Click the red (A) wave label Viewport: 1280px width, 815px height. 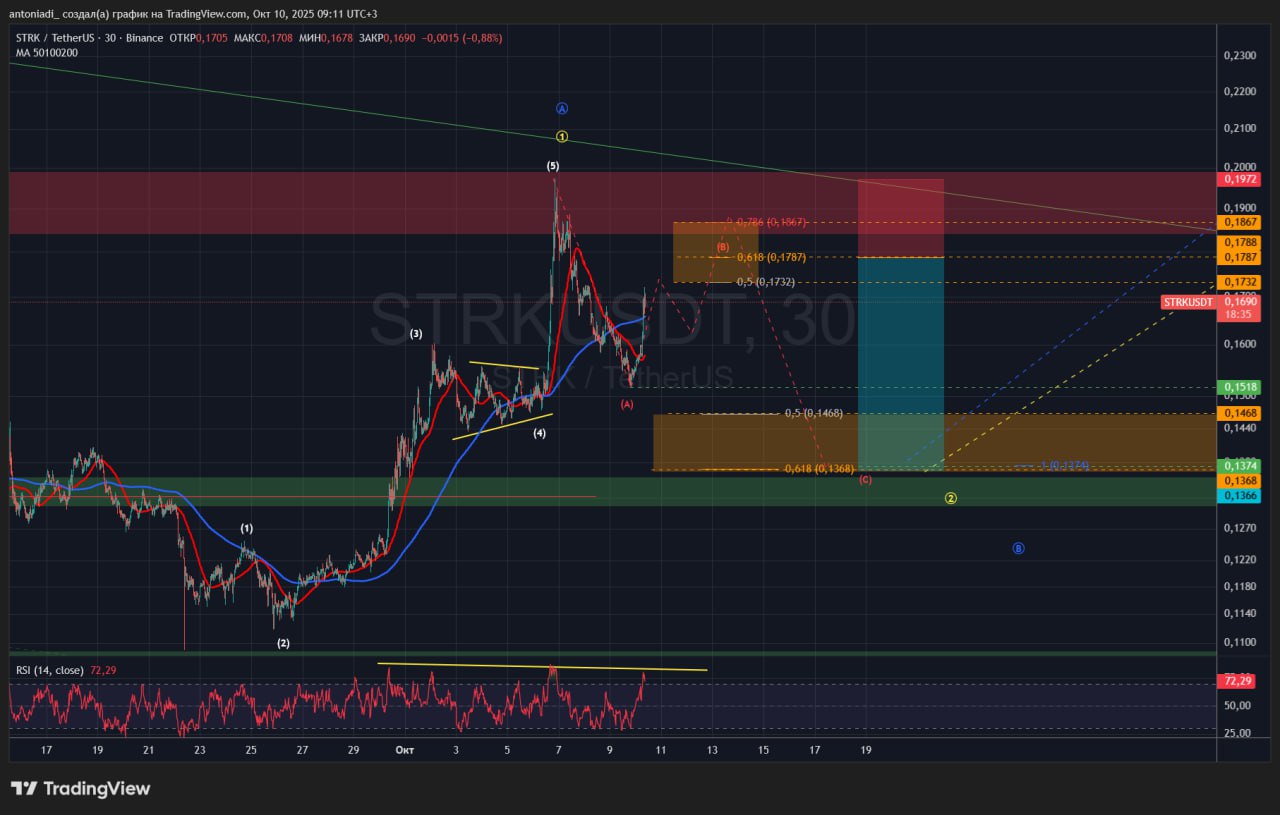click(627, 404)
